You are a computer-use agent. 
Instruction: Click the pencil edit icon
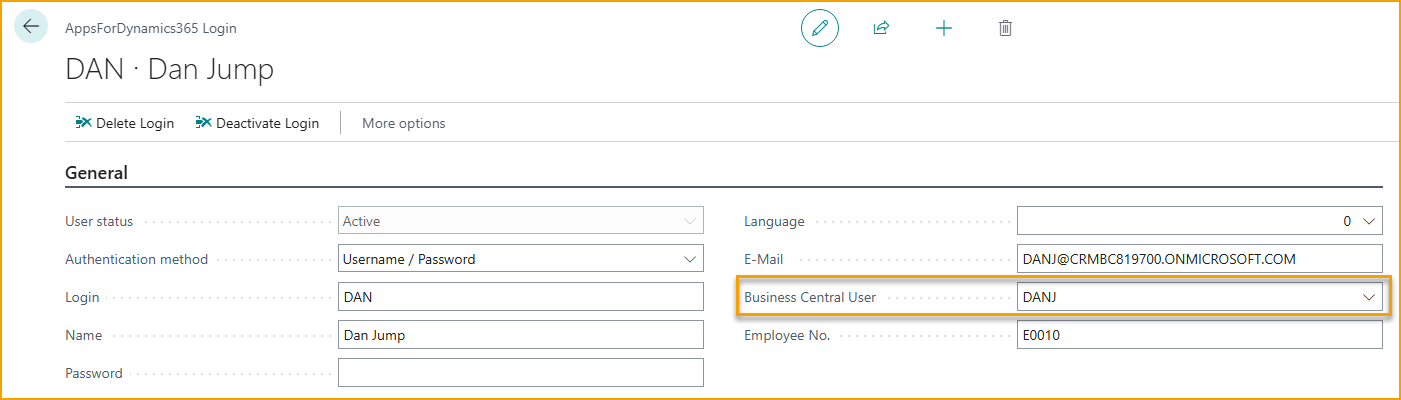(819, 28)
